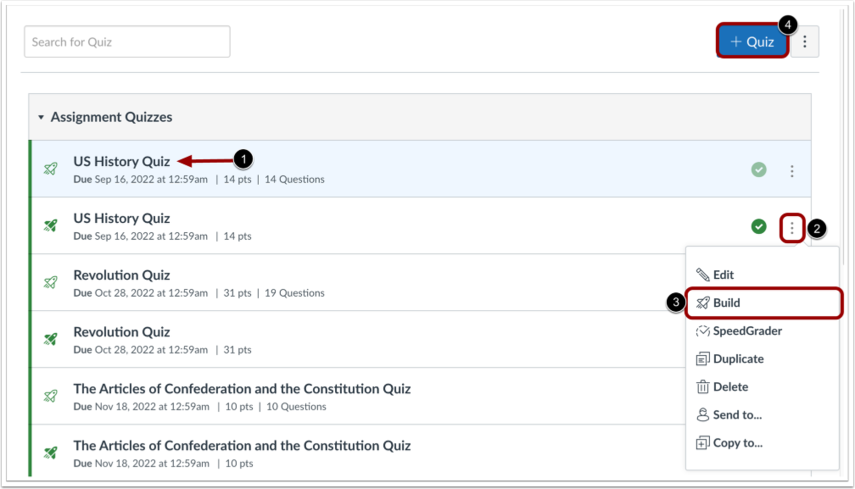Click rocket icon of Articles of Confederation Quiz, 10 Questions
The width and height of the screenshot is (855, 489).
click(x=51, y=396)
